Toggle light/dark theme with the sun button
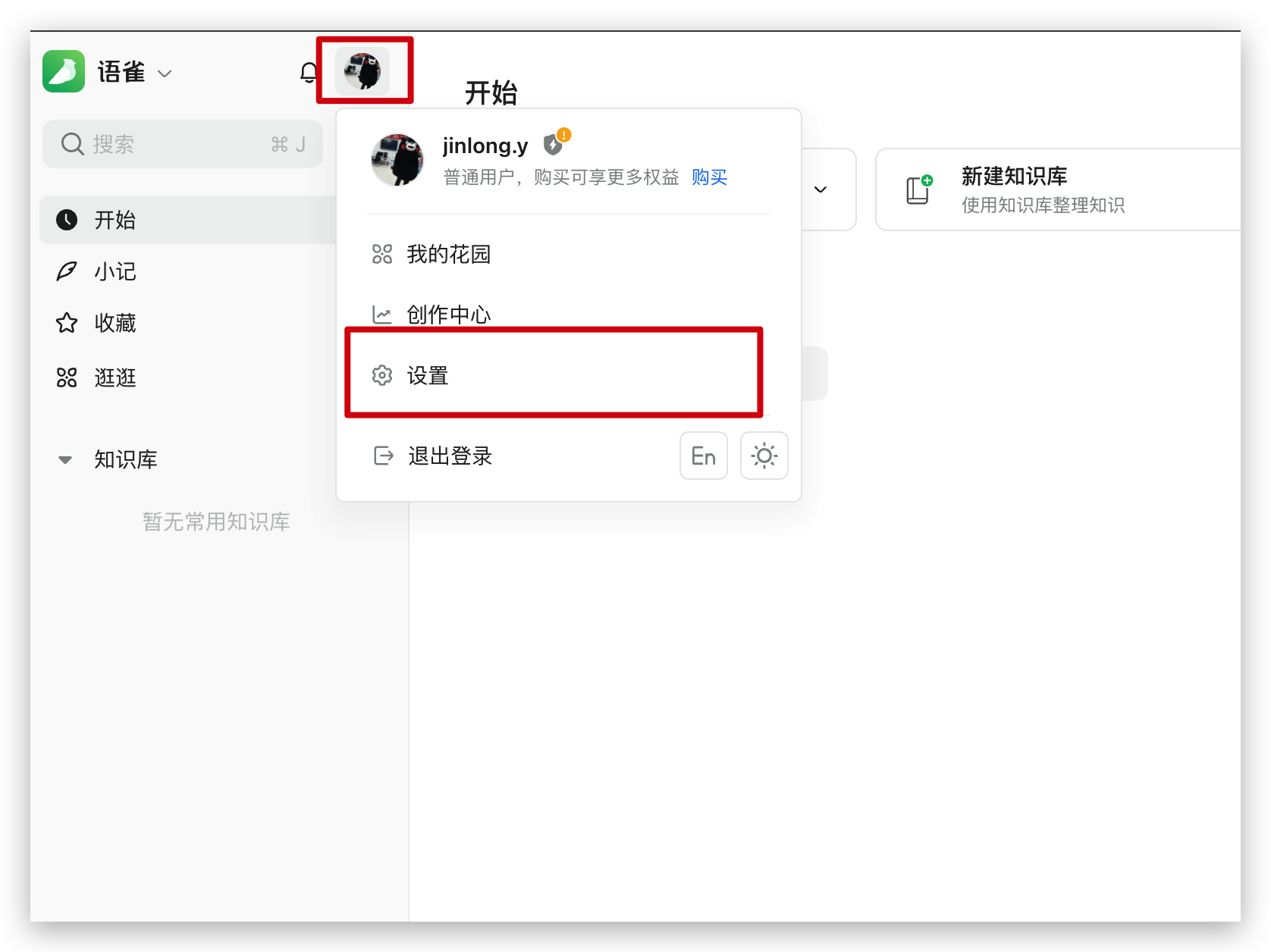Viewport: 1271px width, 952px height. [x=764, y=456]
